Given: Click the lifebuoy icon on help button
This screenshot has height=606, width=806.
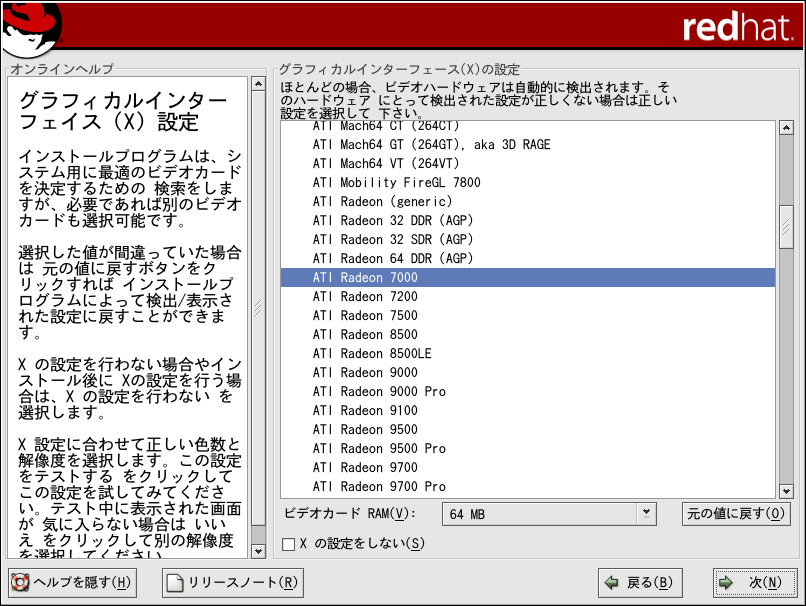Looking at the screenshot, I should [20, 583].
